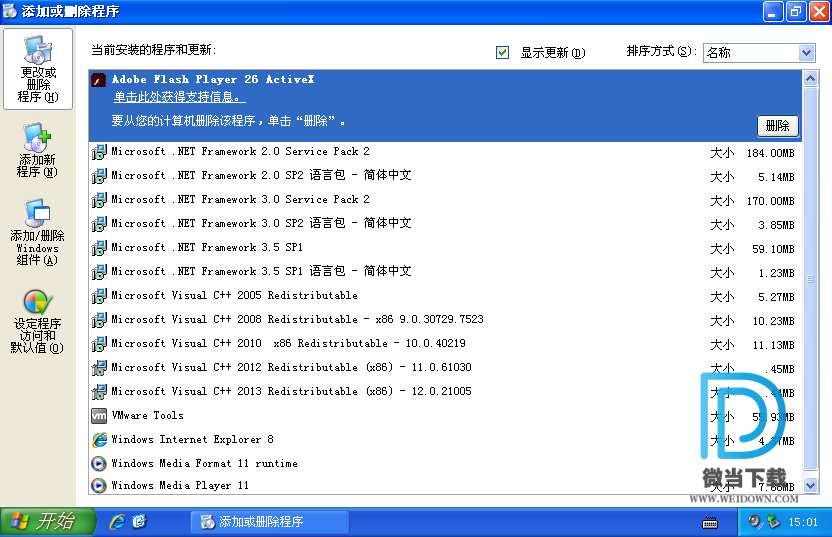Click the 184.00MB size value

pyautogui.click(x=770, y=153)
